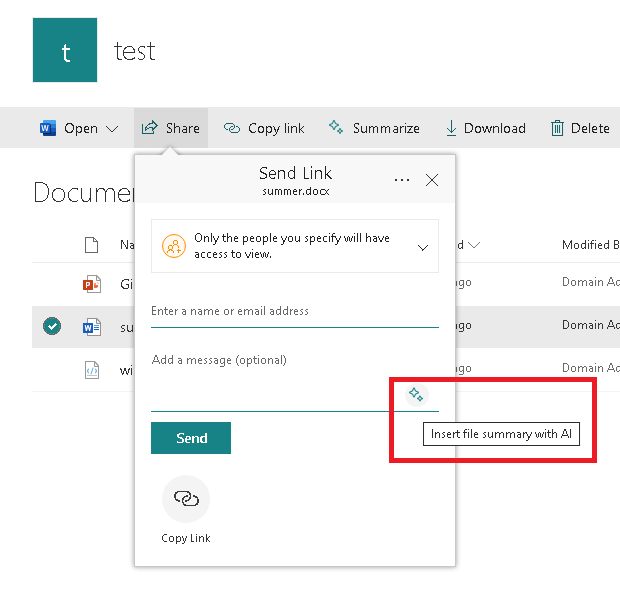Image resolution: width=620 pixels, height=609 pixels.
Task: Click the Word document file icon
Action: 92,327
